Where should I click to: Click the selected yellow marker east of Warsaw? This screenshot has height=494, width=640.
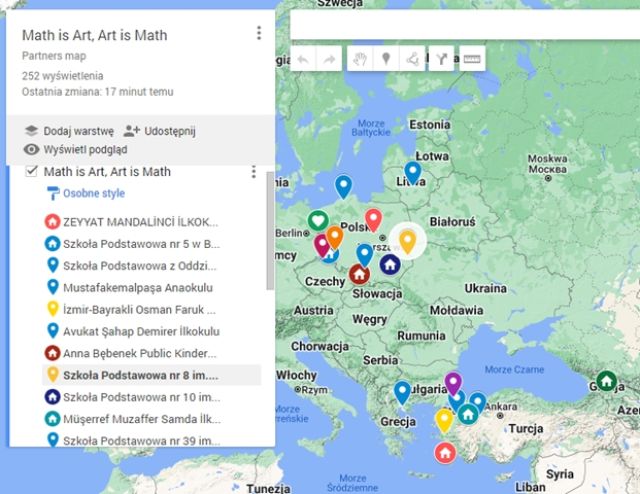pyautogui.click(x=407, y=241)
